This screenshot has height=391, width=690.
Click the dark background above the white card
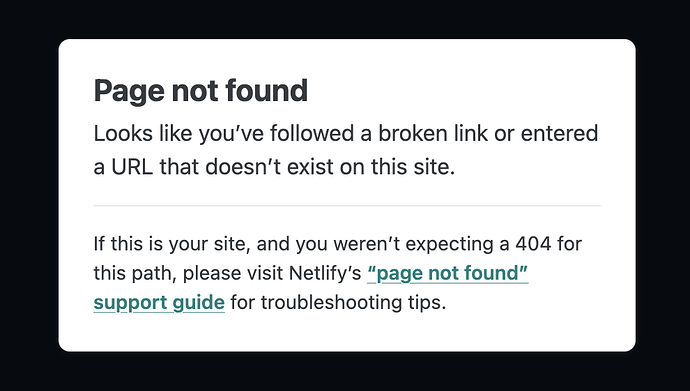coord(345,18)
